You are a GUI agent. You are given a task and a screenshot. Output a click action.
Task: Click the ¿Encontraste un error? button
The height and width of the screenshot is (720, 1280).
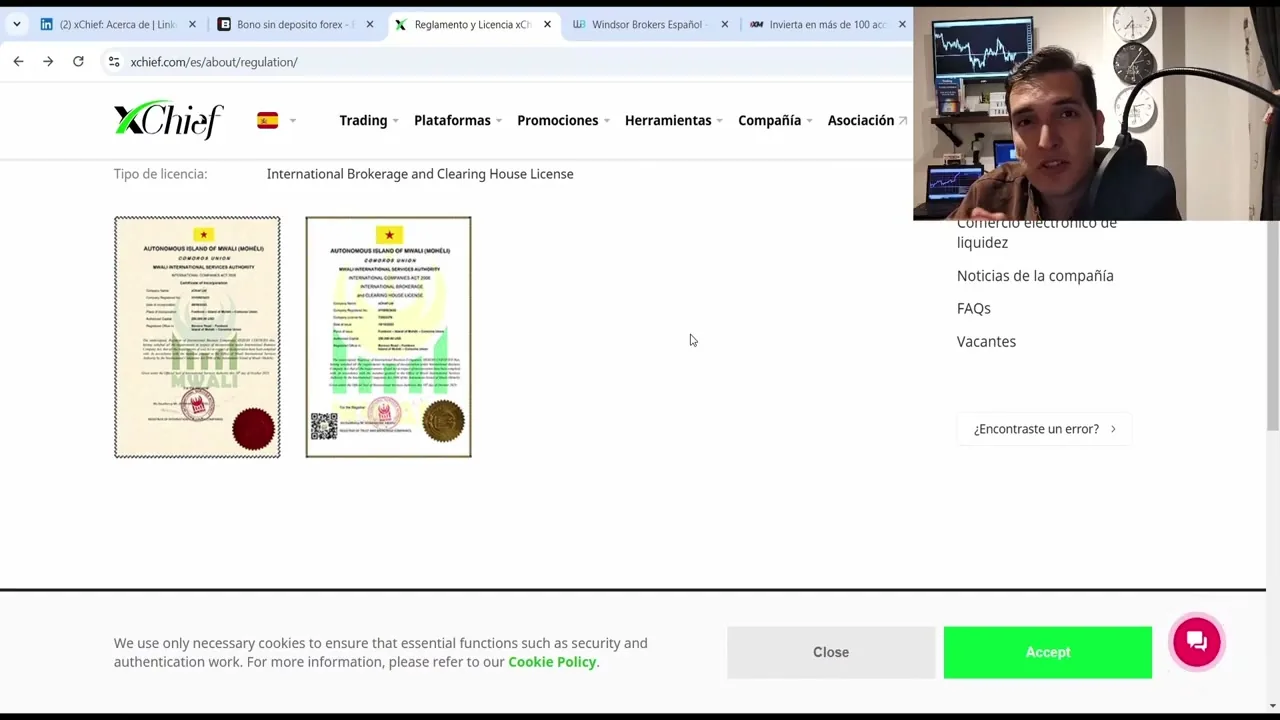coord(1044,429)
